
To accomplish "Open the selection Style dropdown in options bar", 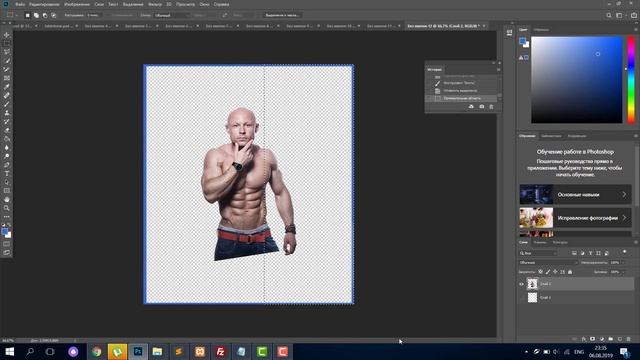I will point(172,15).
